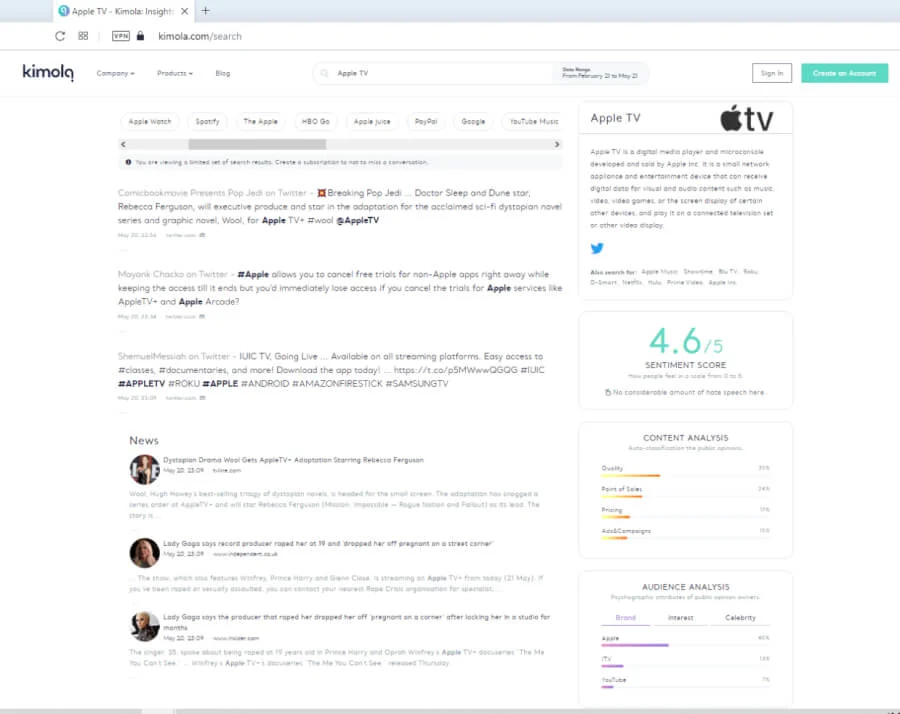Viewport: 900px width, 714px height.
Task: Click Dystopian Drama Wool article thumbnail
Action: click(x=144, y=469)
